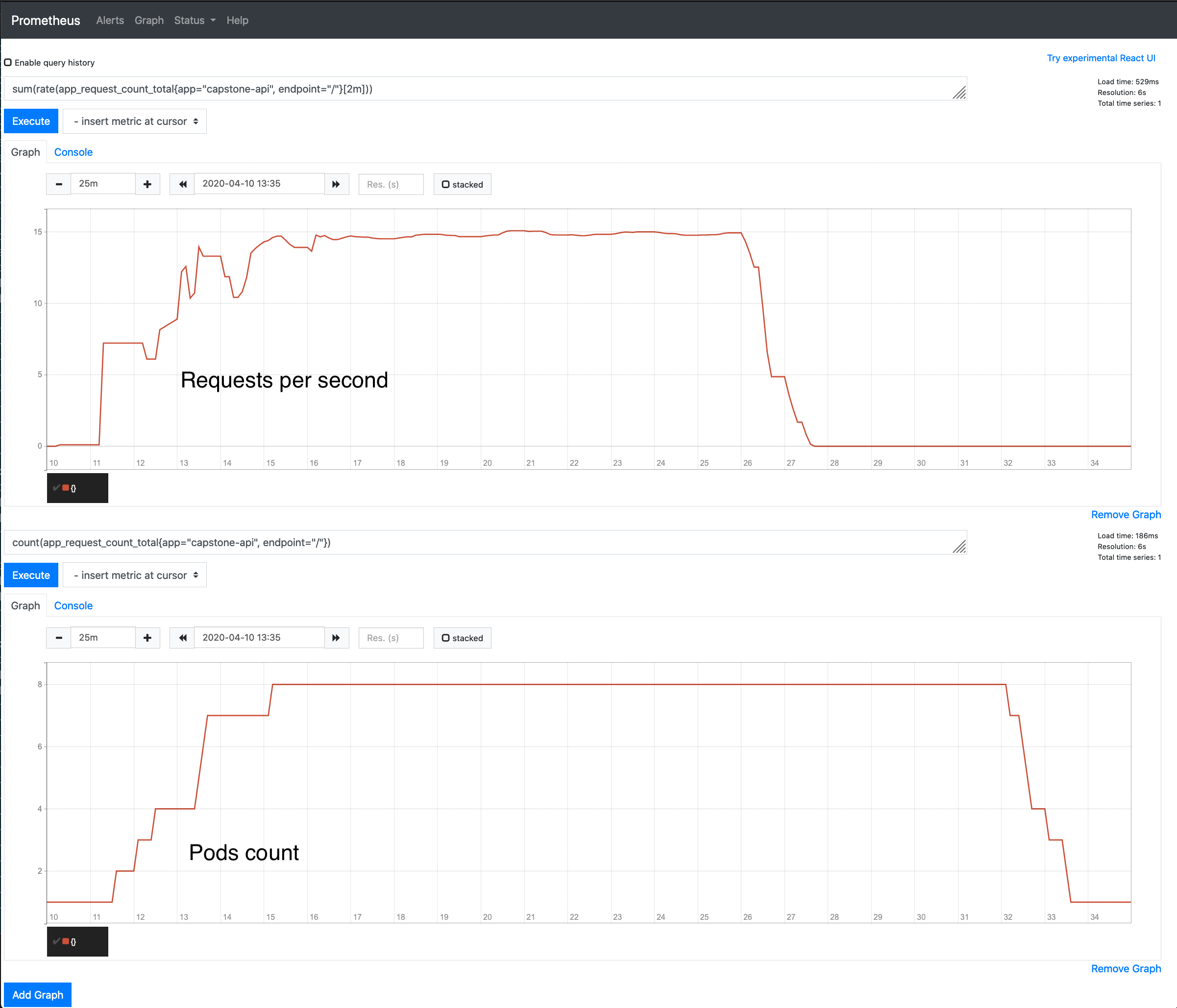Open first insert metric at cursor dropdown
The width and height of the screenshot is (1177, 1008).
(135, 121)
